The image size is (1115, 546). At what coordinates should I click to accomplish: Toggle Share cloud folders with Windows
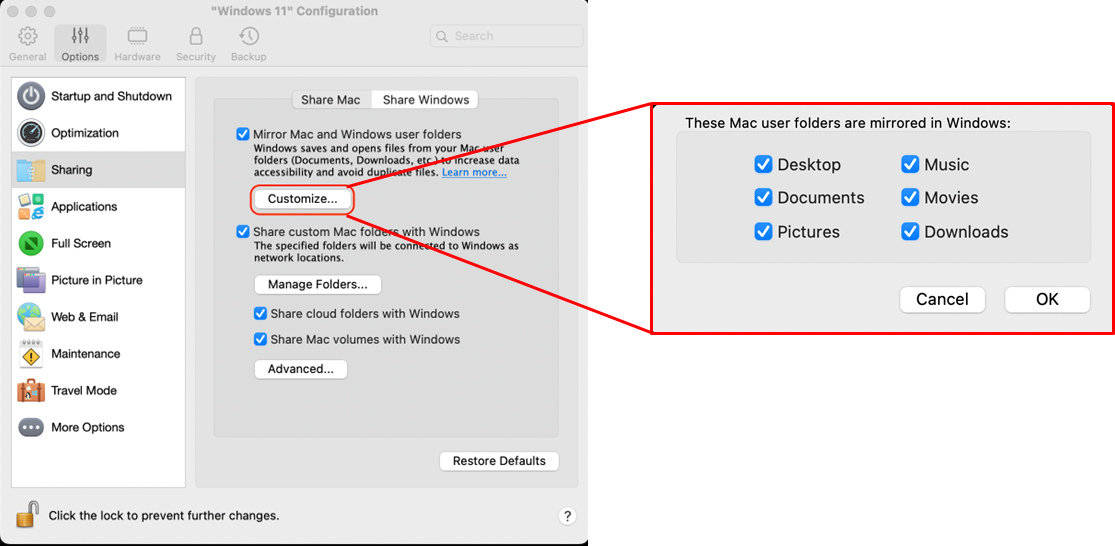click(x=260, y=314)
